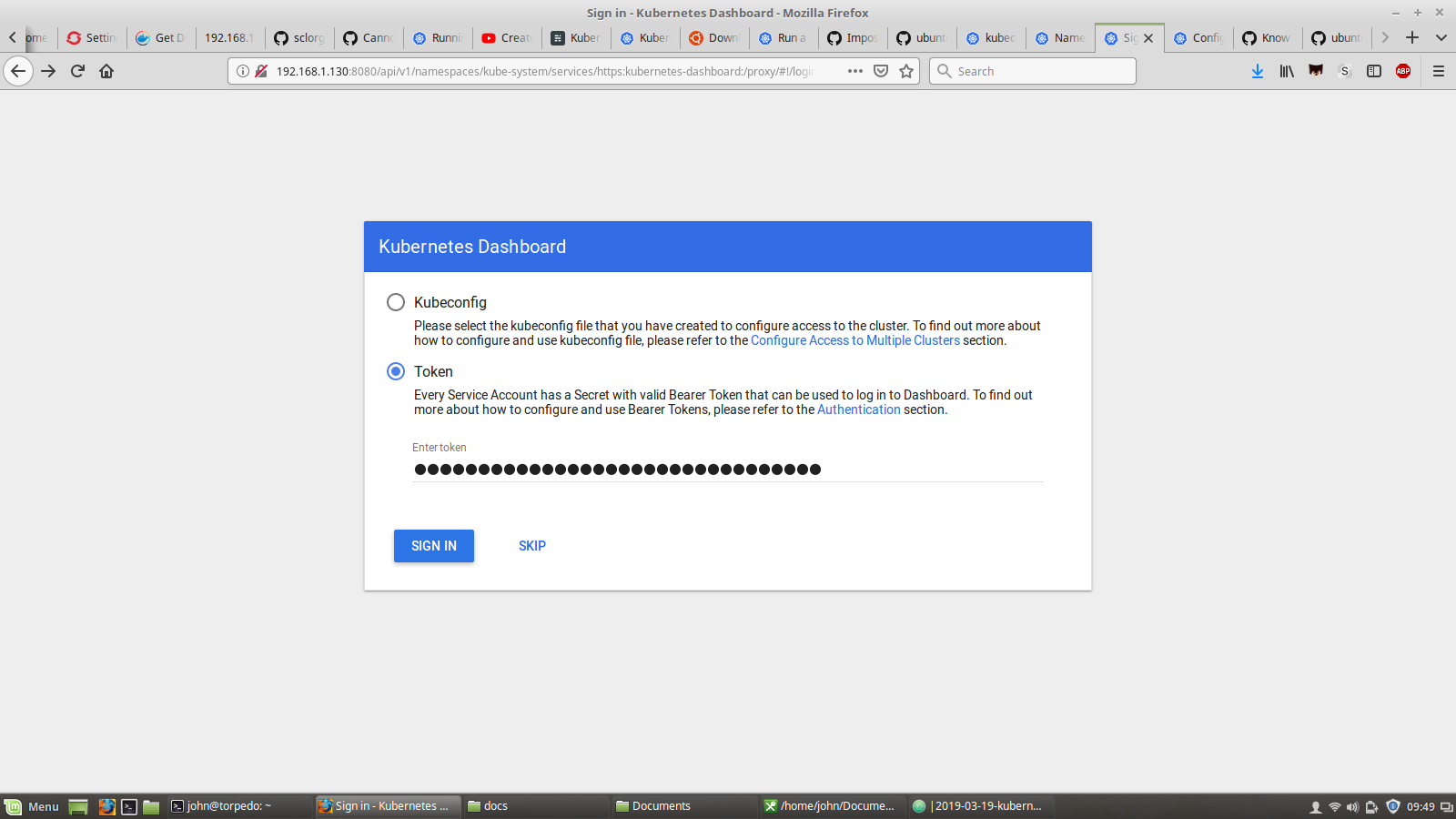This screenshot has height=819, width=1456.
Task: Launch terminal from taskbar launcher
Action: pyautogui.click(x=129, y=806)
